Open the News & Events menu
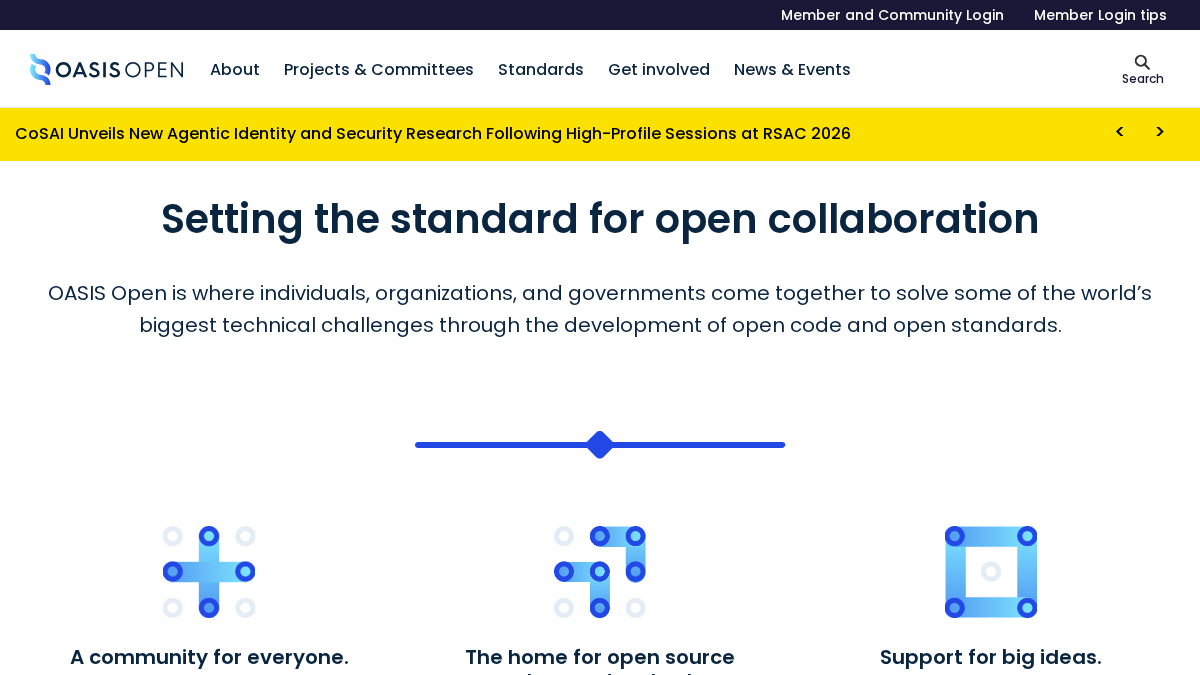 pos(792,70)
